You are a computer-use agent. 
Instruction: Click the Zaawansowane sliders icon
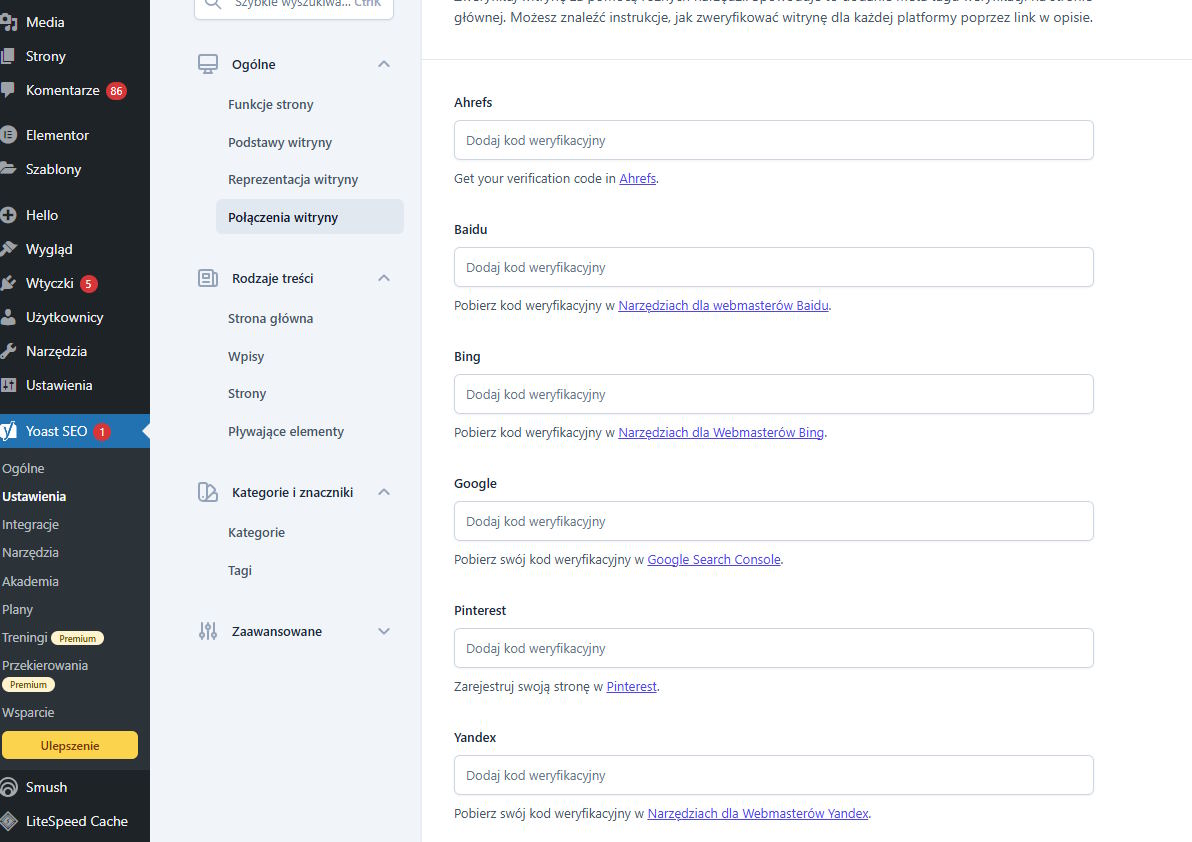coord(207,631)
